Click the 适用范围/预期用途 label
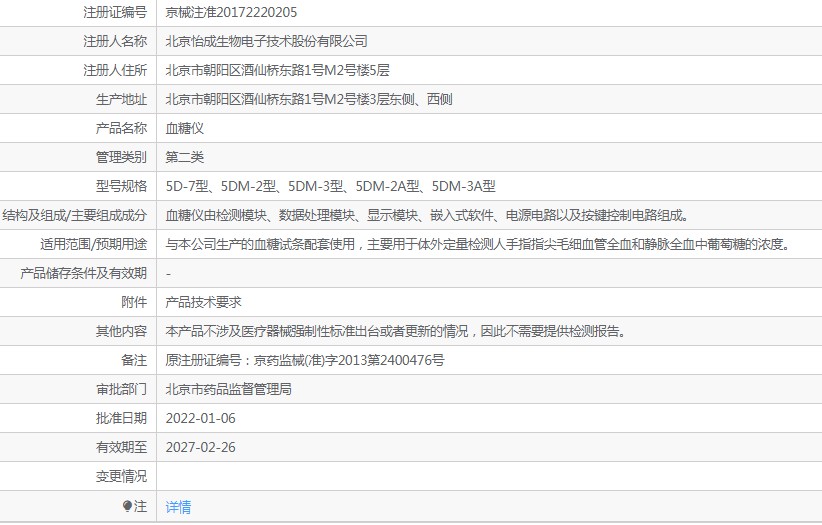The image size is (822, 525). (x=93, y=244)
